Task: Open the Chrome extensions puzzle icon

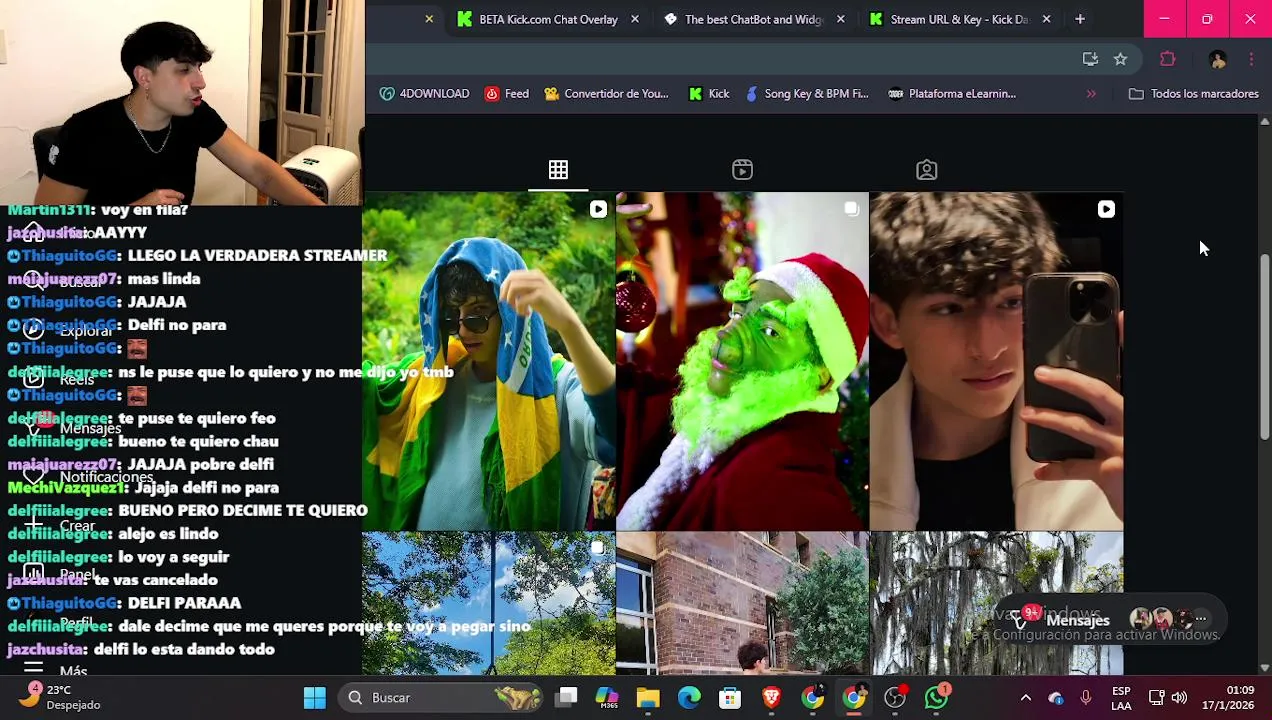Action: [x=1167, y=60]
